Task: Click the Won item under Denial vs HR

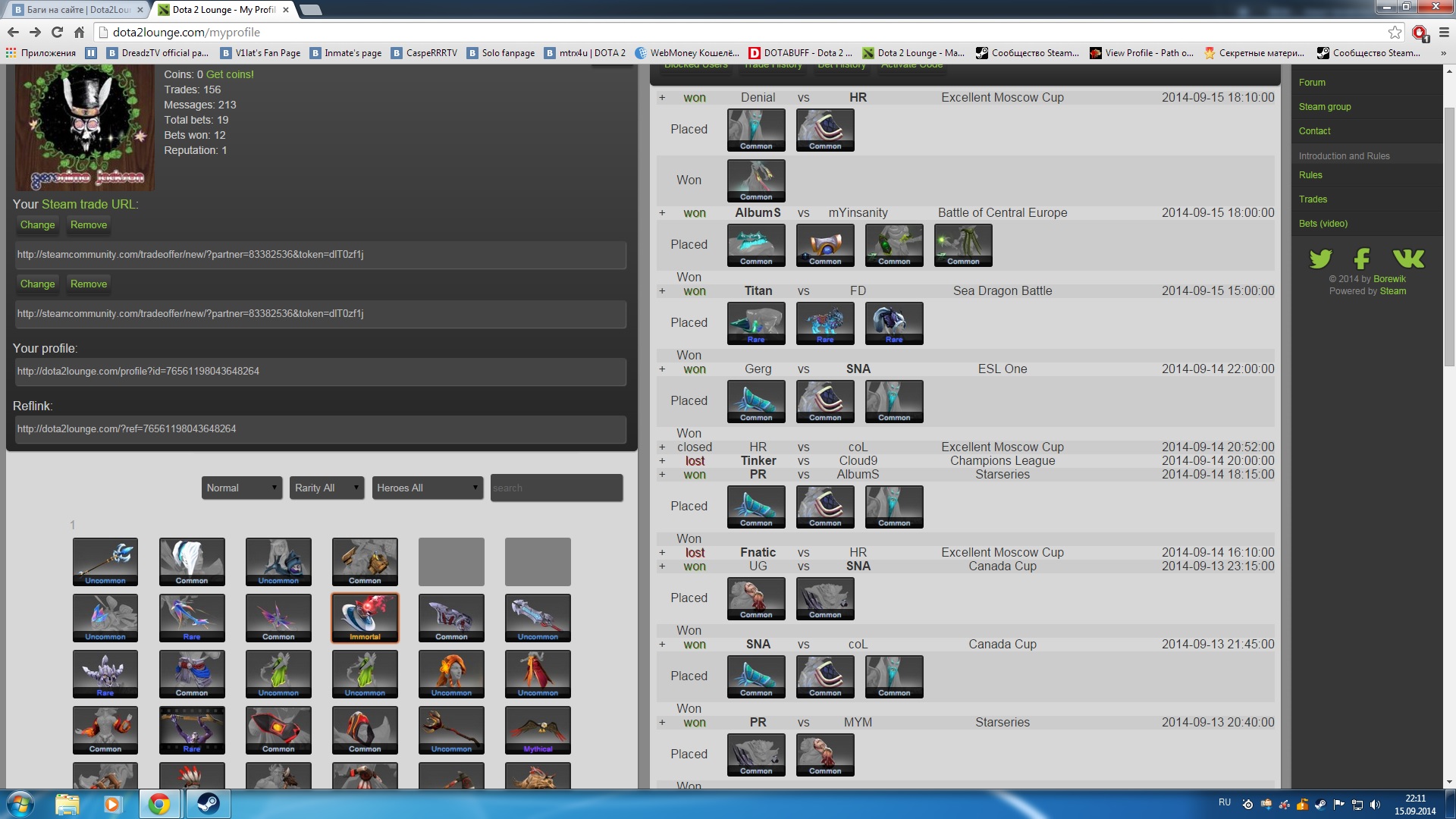Action: [x=756, y=180]
